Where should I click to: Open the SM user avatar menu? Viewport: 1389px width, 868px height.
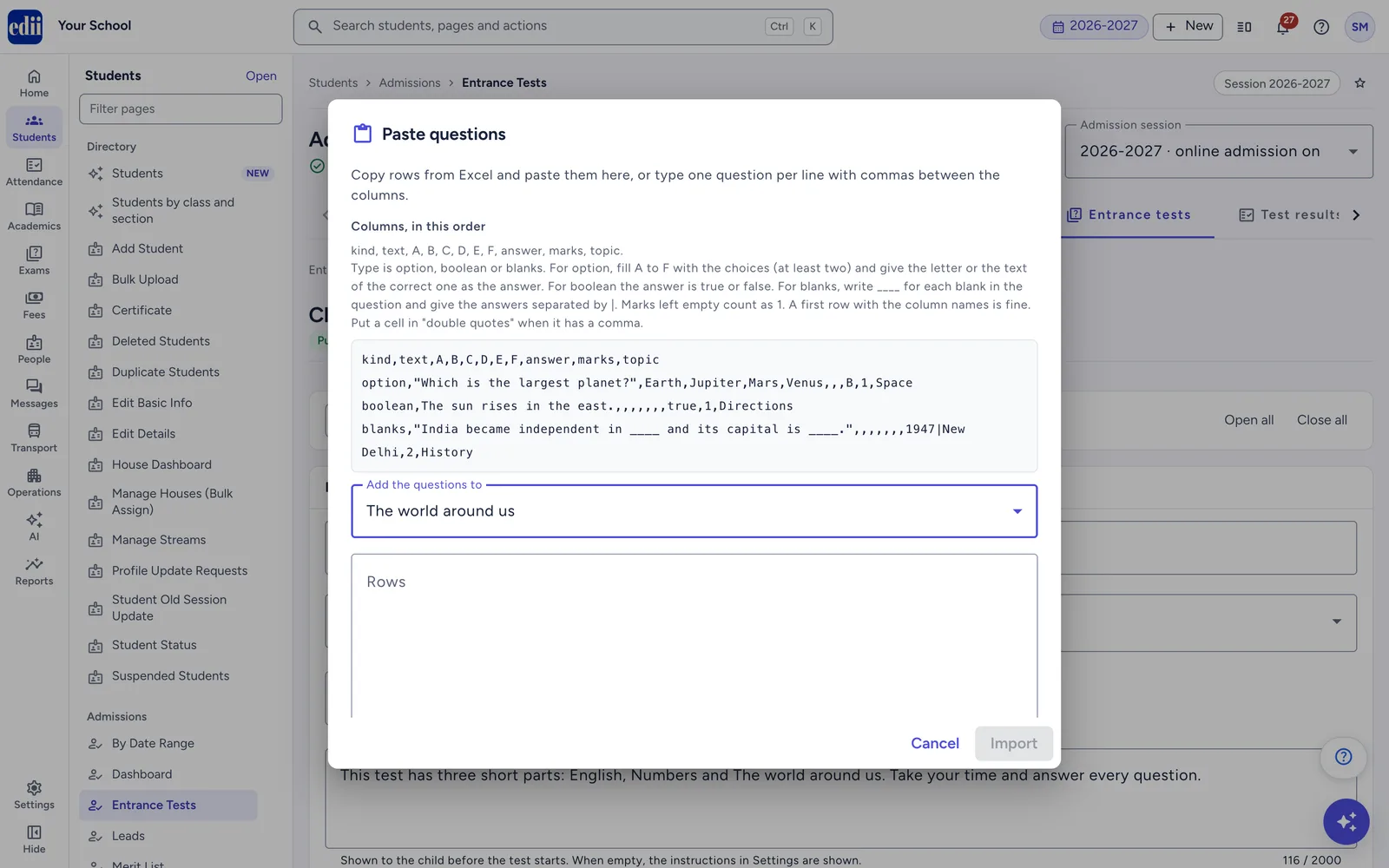coord(1359,27)
